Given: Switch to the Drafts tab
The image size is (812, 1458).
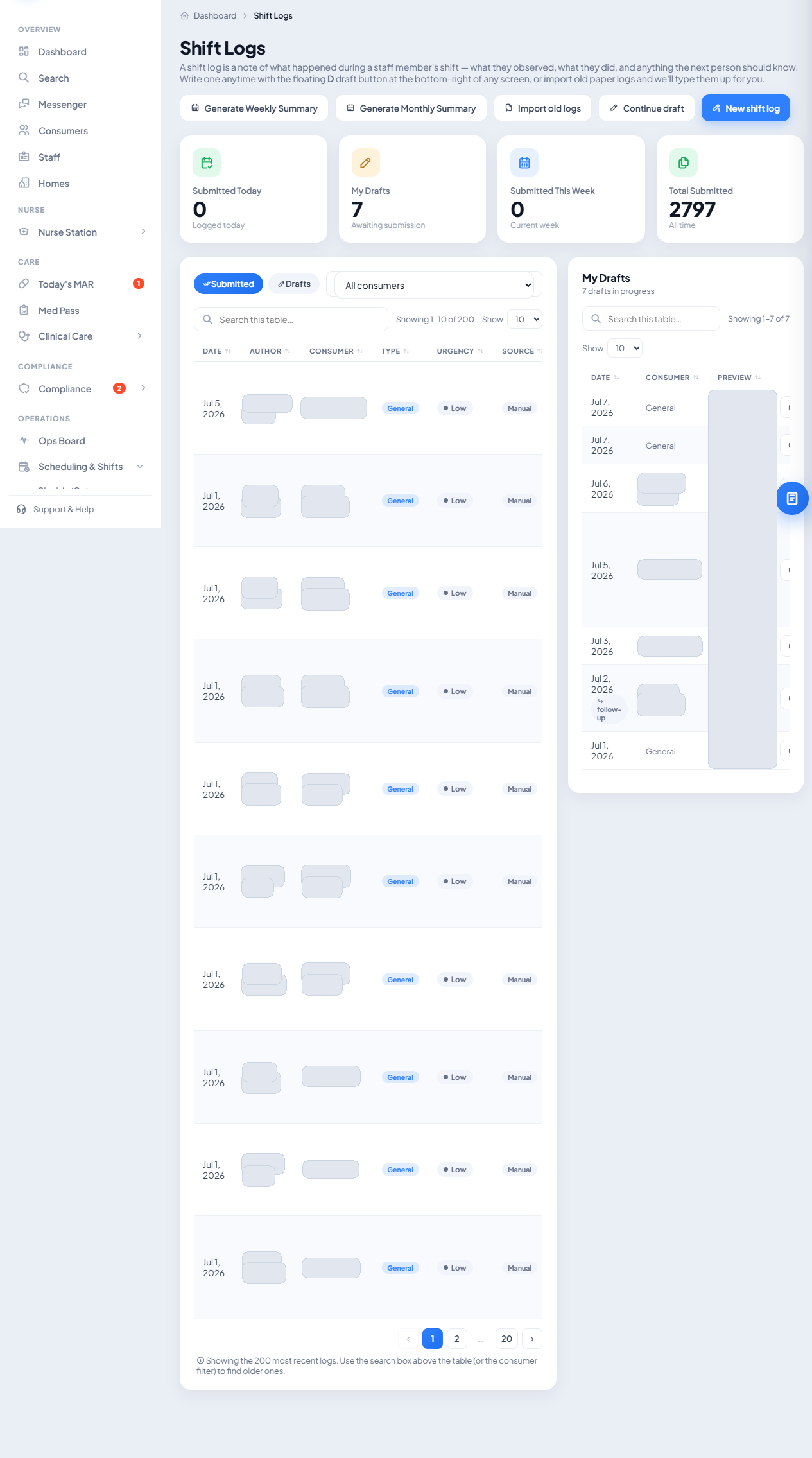Looking at the screenshot, I should [x=294, y=284].
